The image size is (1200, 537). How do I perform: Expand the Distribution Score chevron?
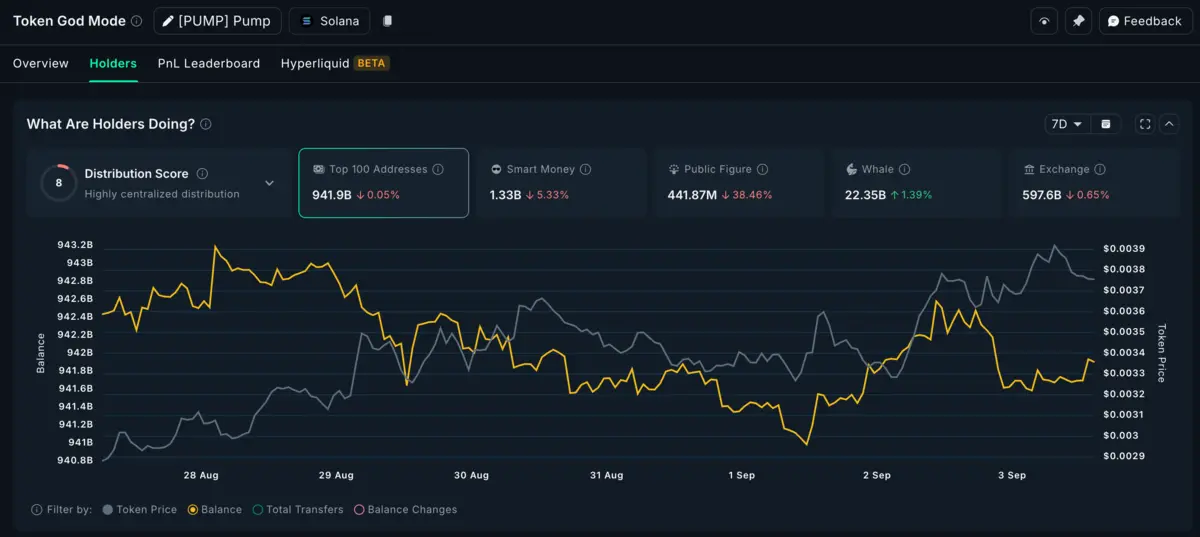[269, 183]
